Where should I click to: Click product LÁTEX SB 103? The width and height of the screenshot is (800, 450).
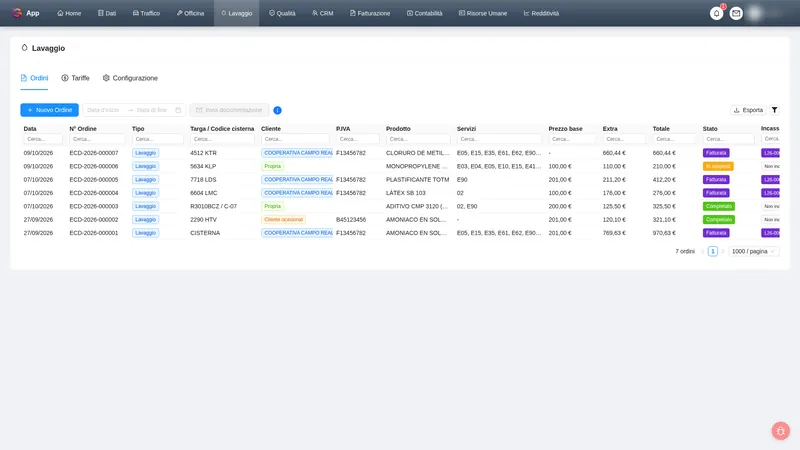click(x=406, y=193)
